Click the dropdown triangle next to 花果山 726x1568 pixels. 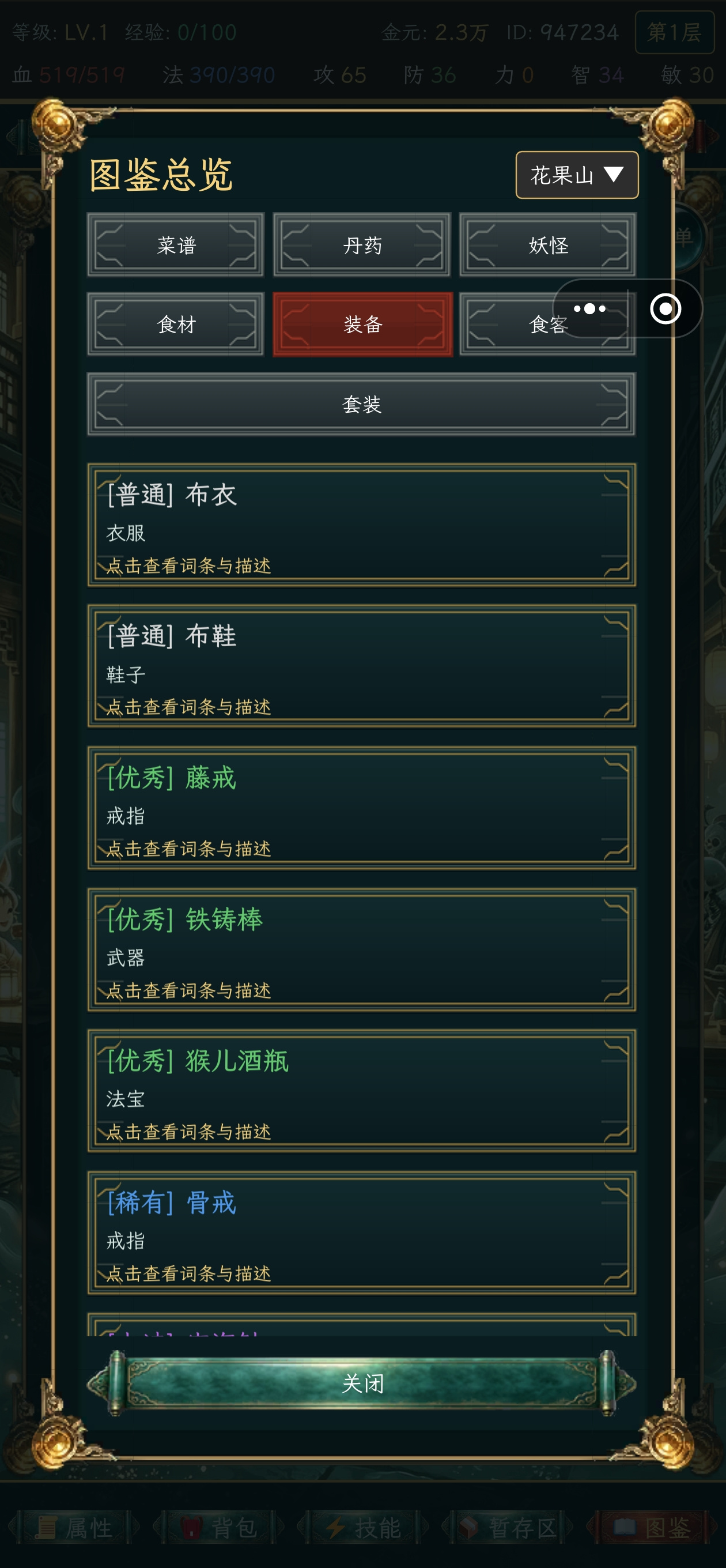[614, 175]
